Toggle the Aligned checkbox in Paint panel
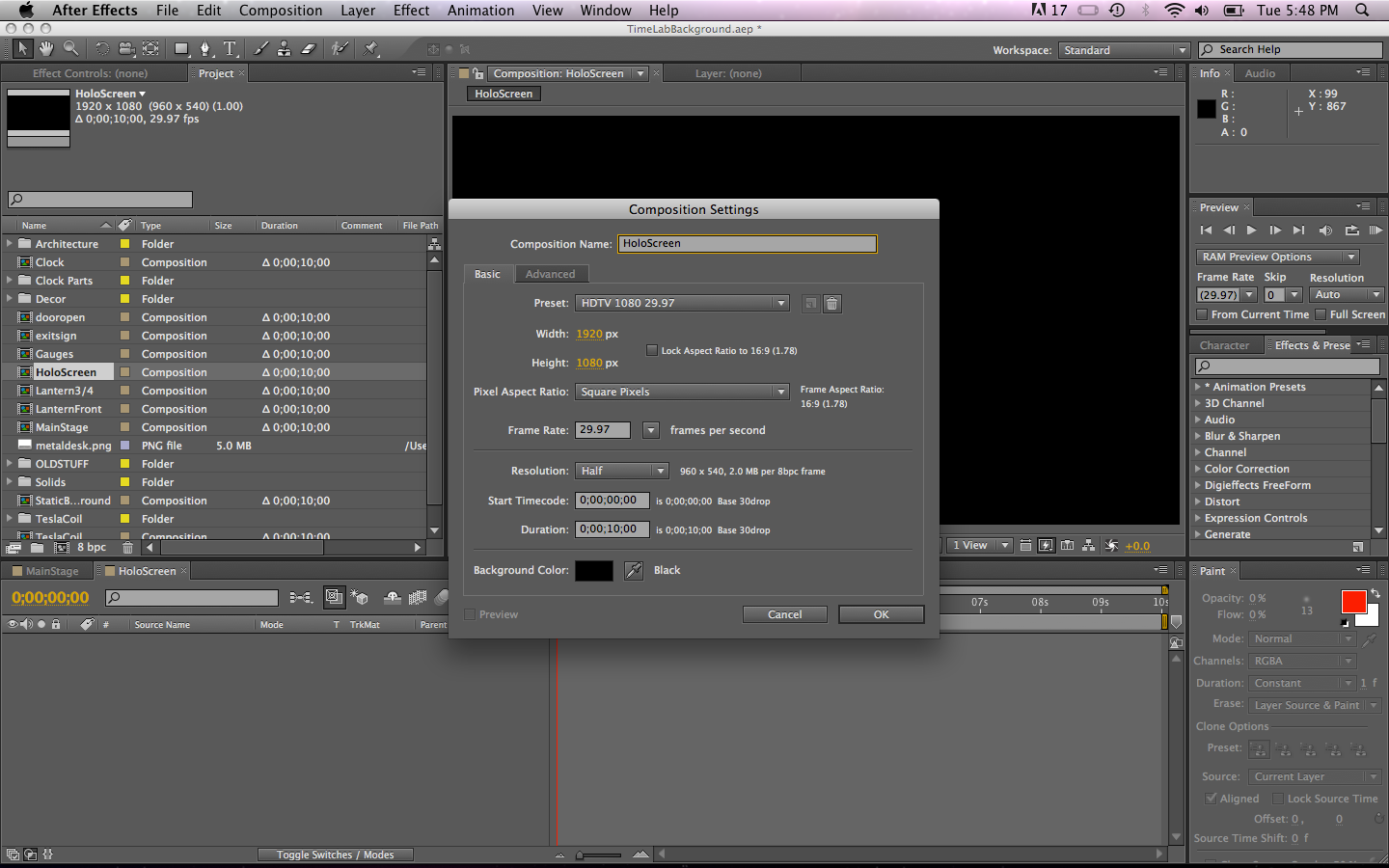The image size is (1389, 868). pyautogui.click(x=1211, y=799)
